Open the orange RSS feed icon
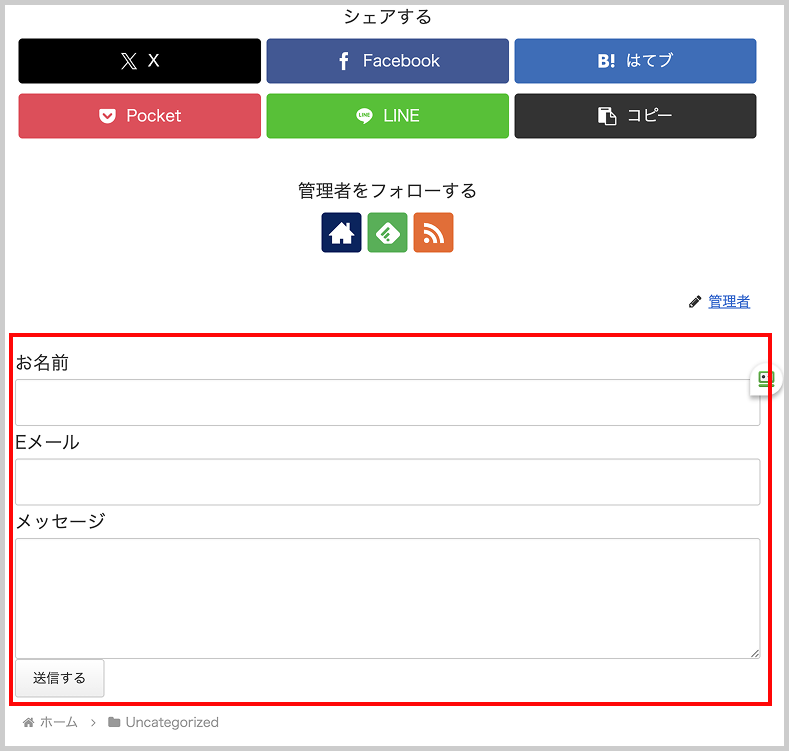 (433, 233)
